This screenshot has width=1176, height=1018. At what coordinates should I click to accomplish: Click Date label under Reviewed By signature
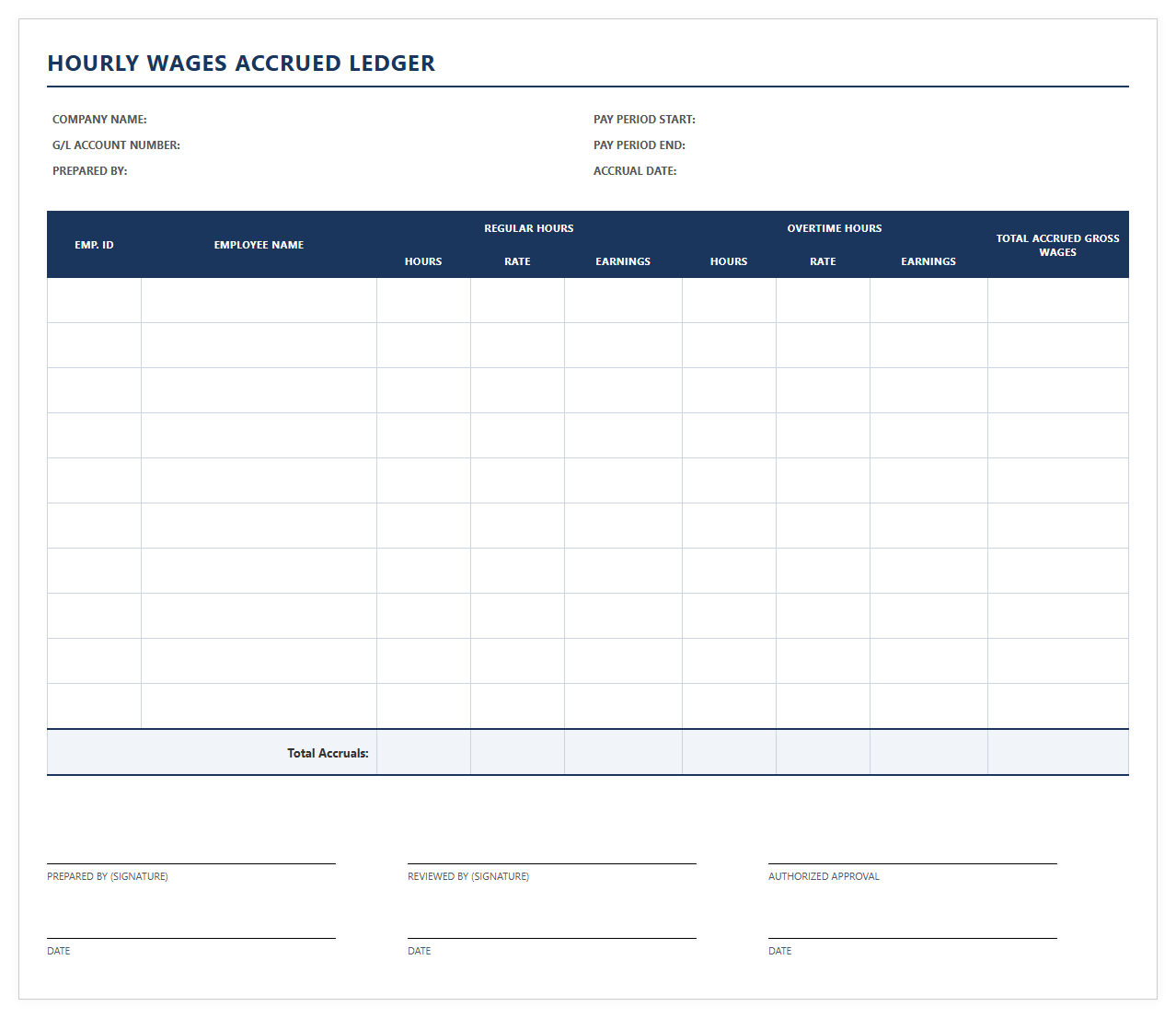point(420,951)
